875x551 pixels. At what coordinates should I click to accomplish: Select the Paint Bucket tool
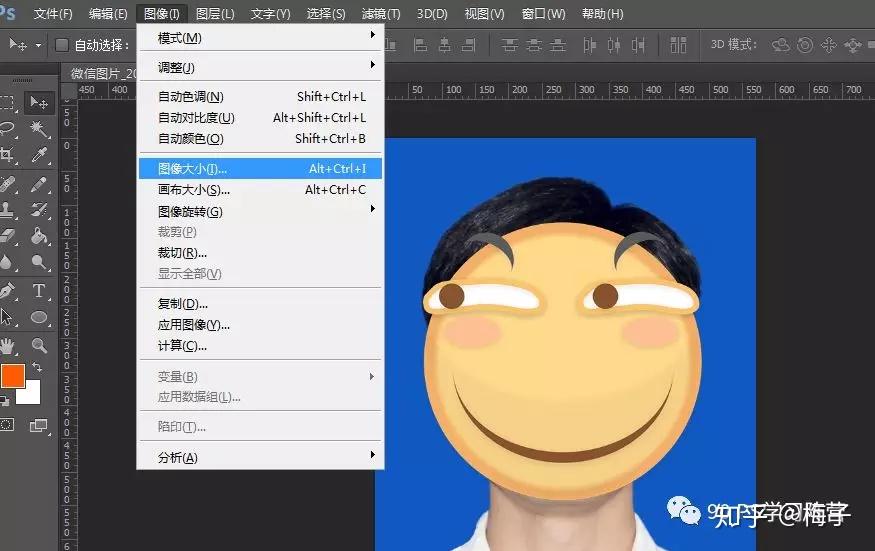tap(39, 236)
